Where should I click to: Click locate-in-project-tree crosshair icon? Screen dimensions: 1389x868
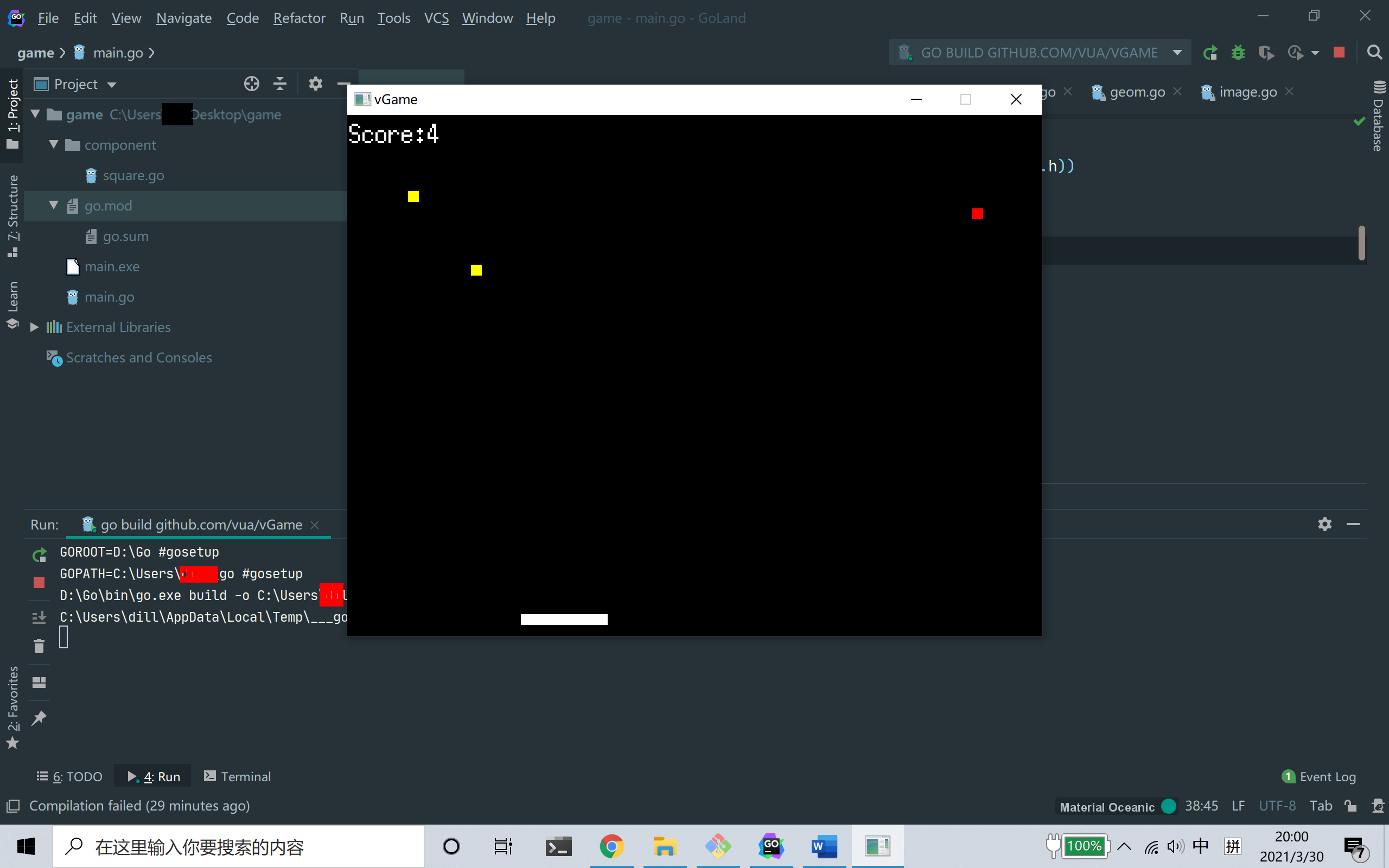pyautogui.click(x=251, y=85)
